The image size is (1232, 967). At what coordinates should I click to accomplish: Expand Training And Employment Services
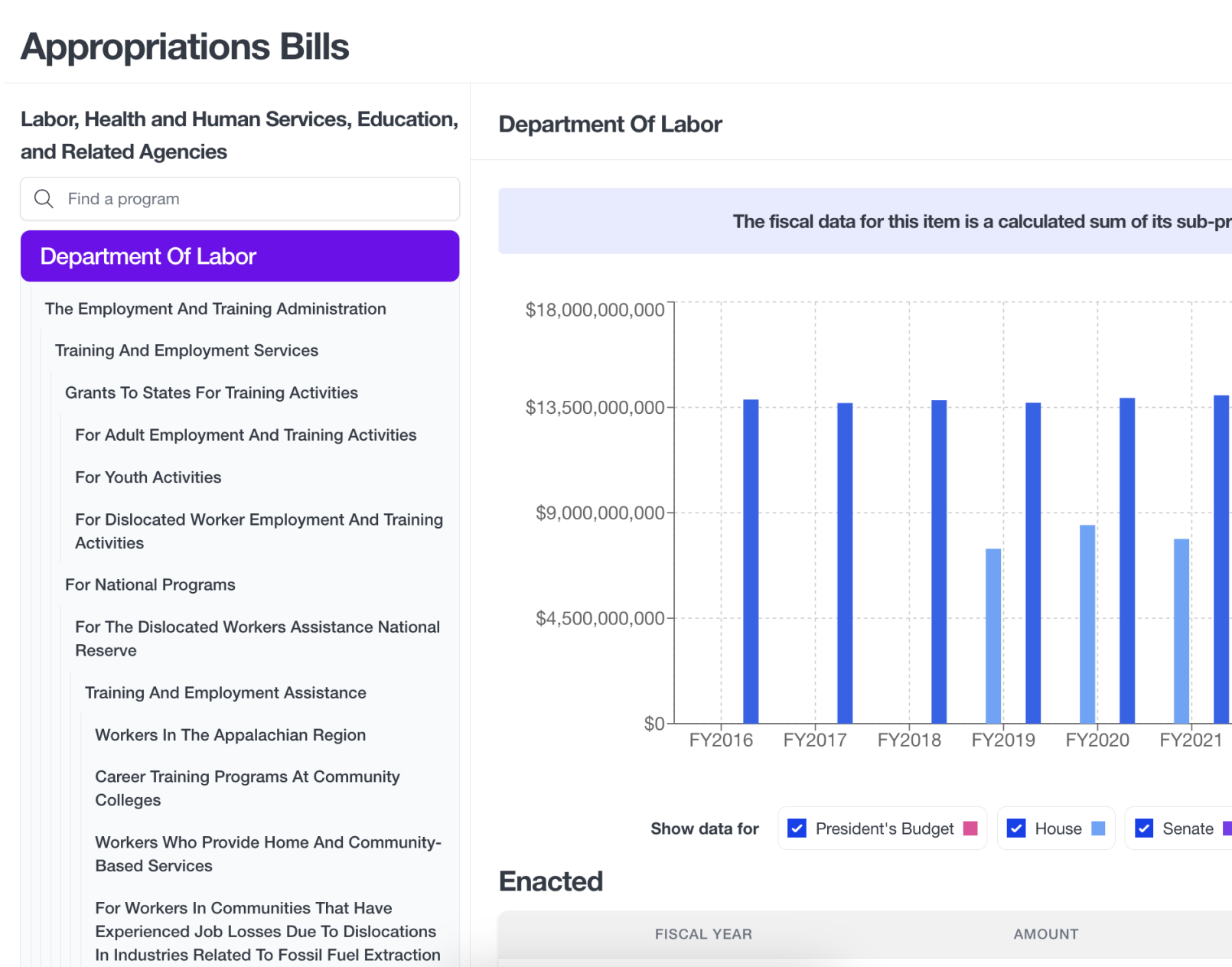[x=186, y=350]
